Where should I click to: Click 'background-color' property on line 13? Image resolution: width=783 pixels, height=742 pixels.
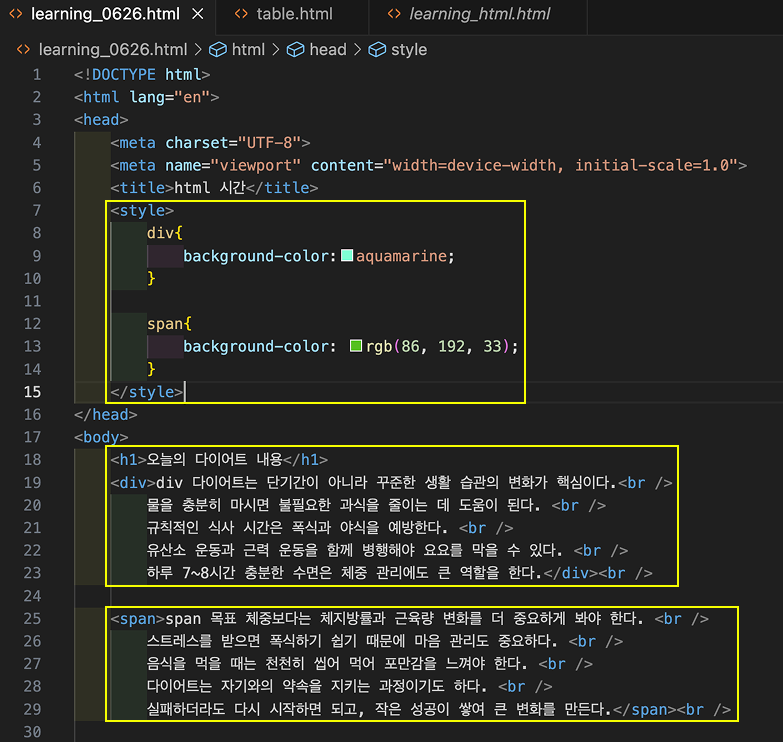coord(256,347)
